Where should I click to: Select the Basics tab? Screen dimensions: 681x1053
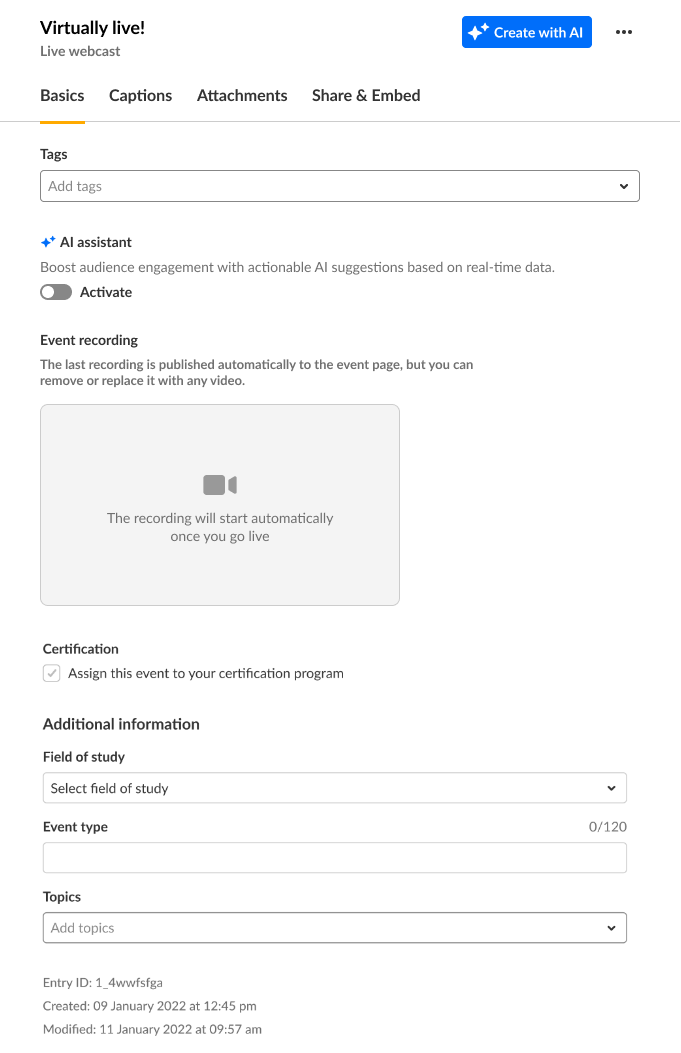62,96
